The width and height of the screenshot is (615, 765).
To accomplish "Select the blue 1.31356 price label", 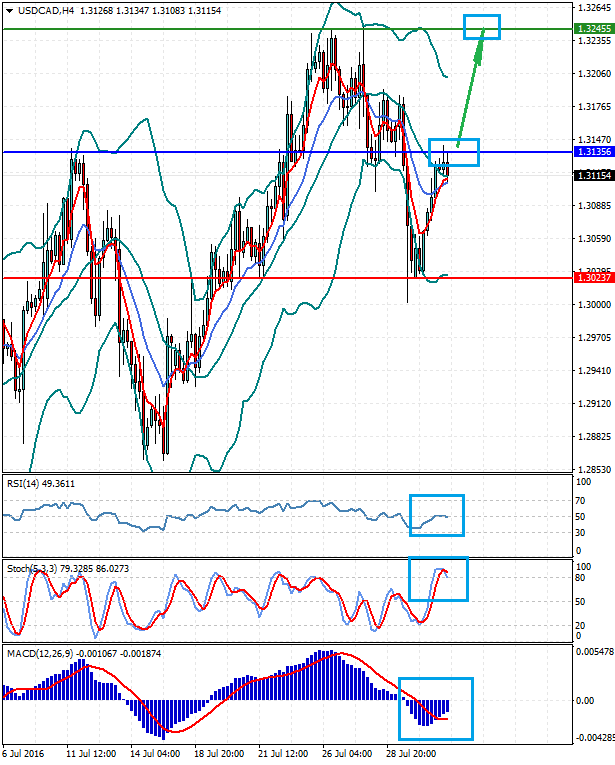I will [x=594, y=152].
